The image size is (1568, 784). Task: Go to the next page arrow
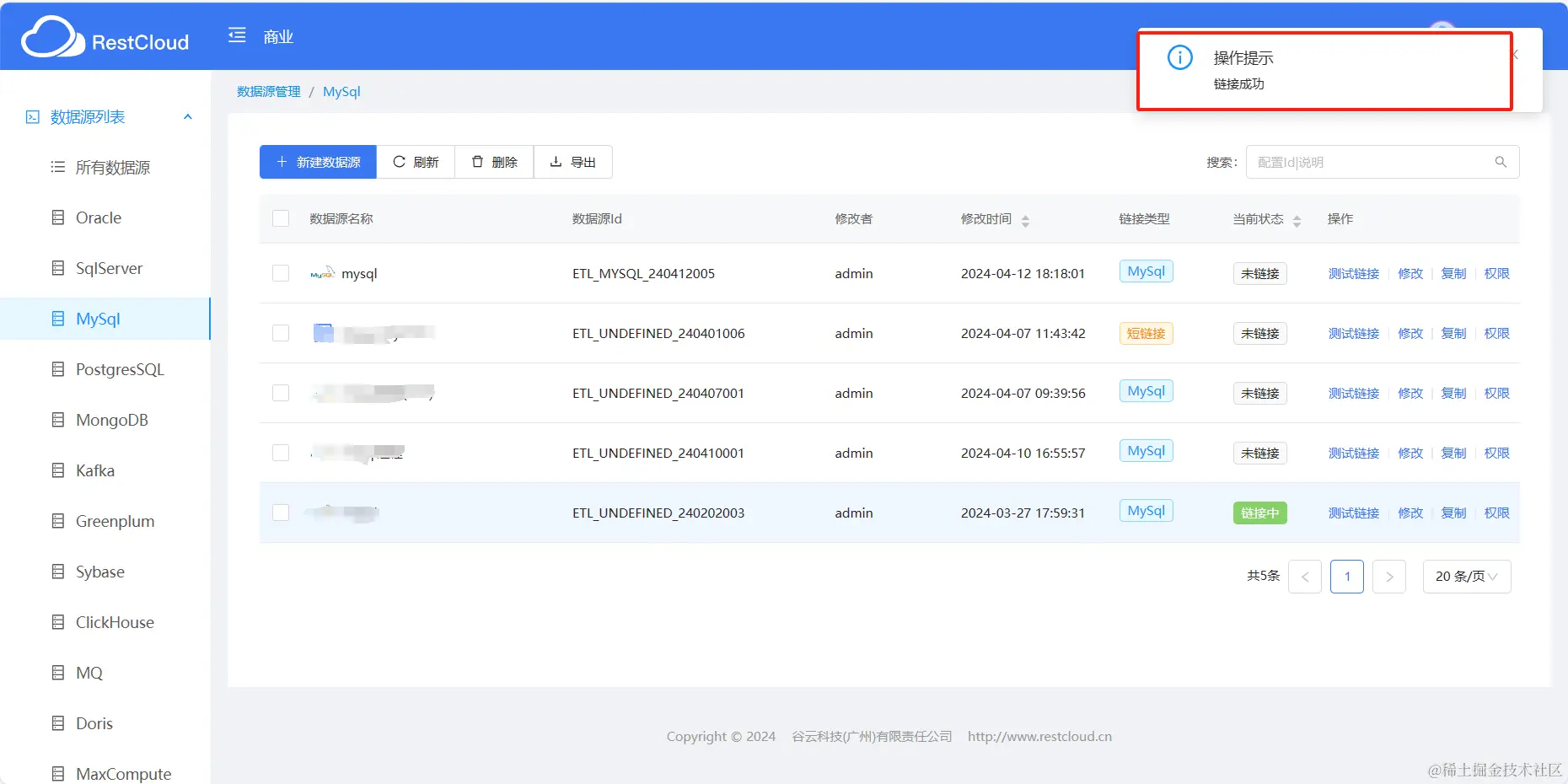(1389, 577)
